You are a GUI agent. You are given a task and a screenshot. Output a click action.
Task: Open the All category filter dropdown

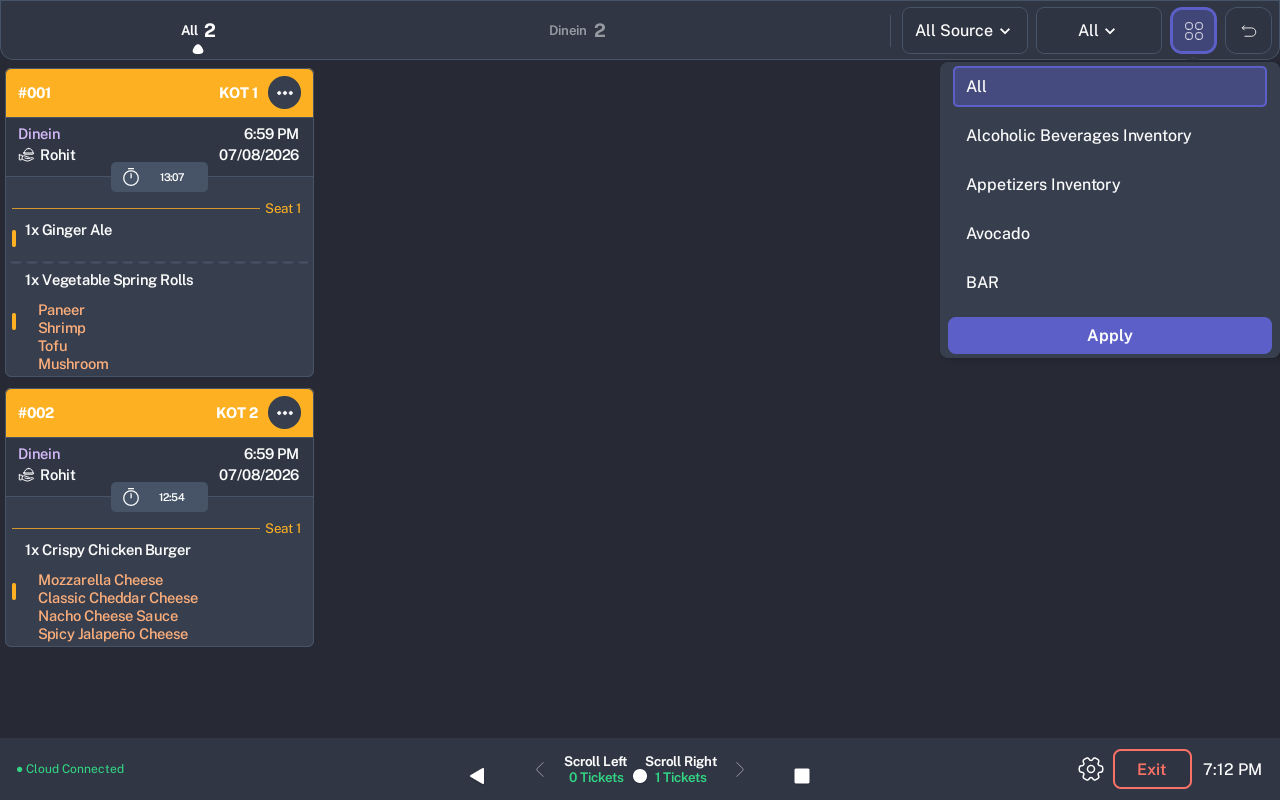pyautogui.click(x=1099, y=31)
